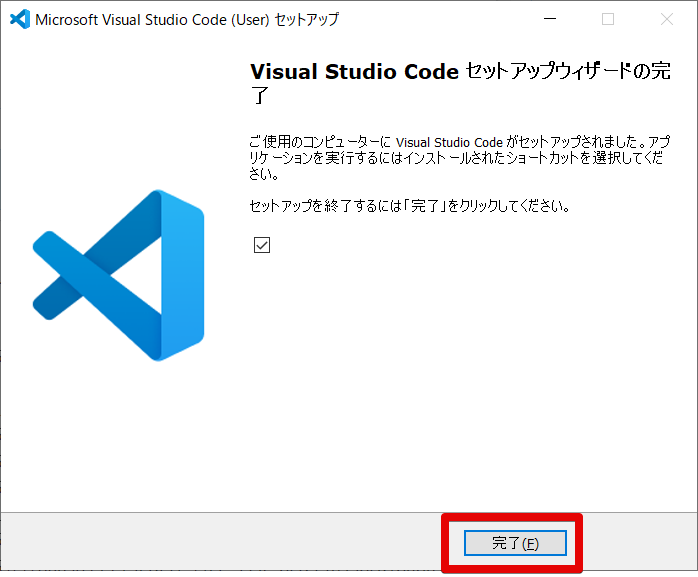Click the 'セットアップ' word in title bar
698x577 pixels.
pos(306,19)
